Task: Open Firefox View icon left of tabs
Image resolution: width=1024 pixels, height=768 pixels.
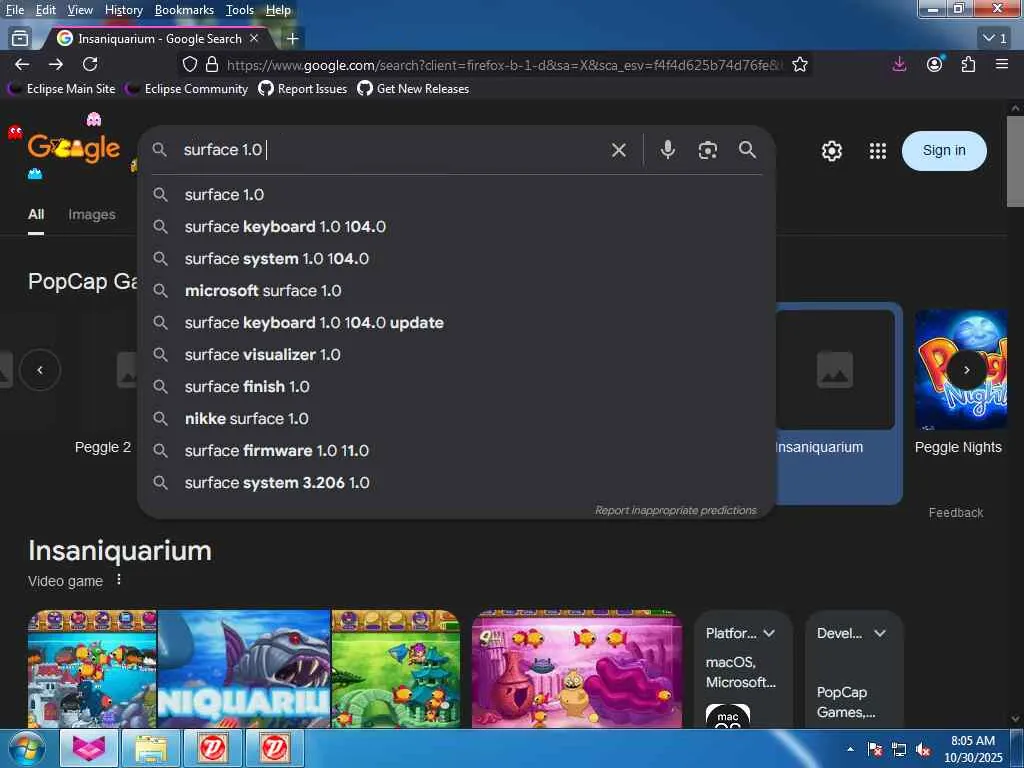Action: click(20, 39)
